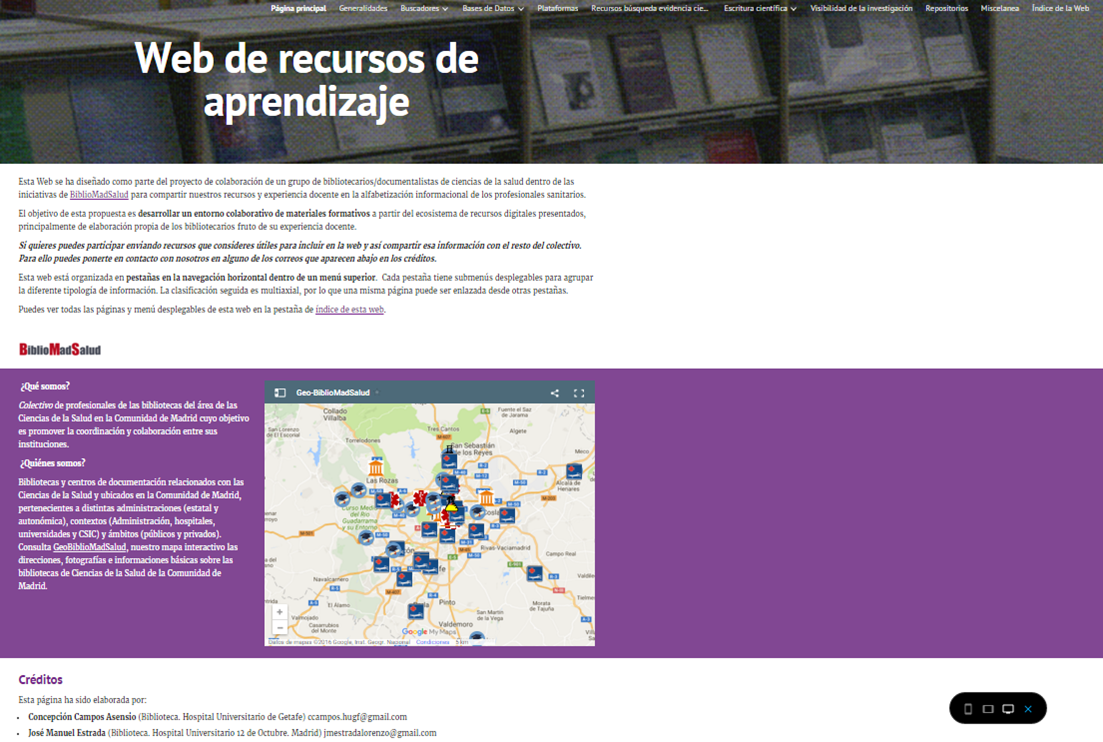Open the Generalidades menu tab
This screenshot has height=742, width=1103.
pyautogui.click(x=363, y=8)
